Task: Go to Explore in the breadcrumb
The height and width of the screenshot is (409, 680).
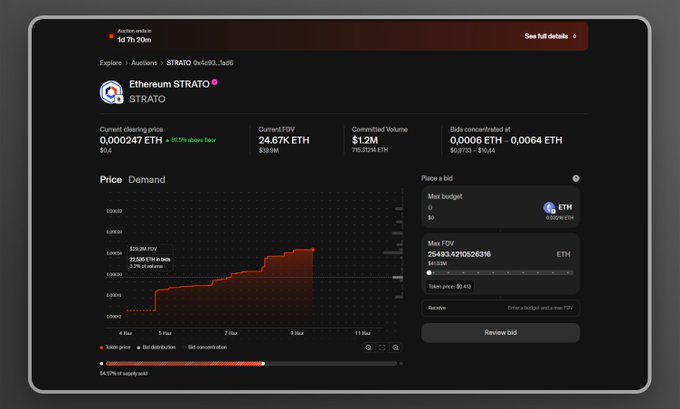Action: (111, 63)
